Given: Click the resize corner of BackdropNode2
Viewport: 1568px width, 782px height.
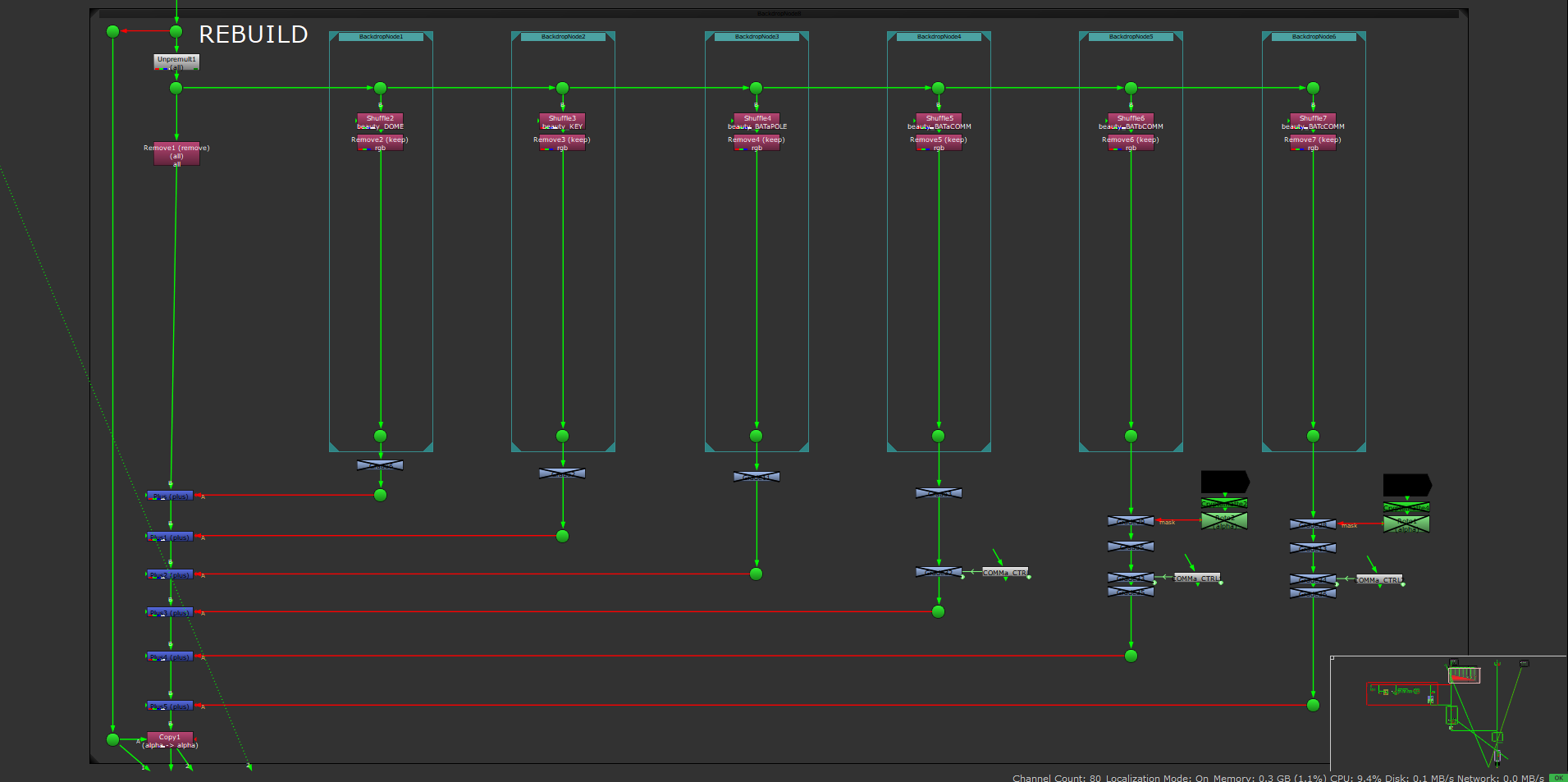Looking at the screenshot, I should coord(610,447).
